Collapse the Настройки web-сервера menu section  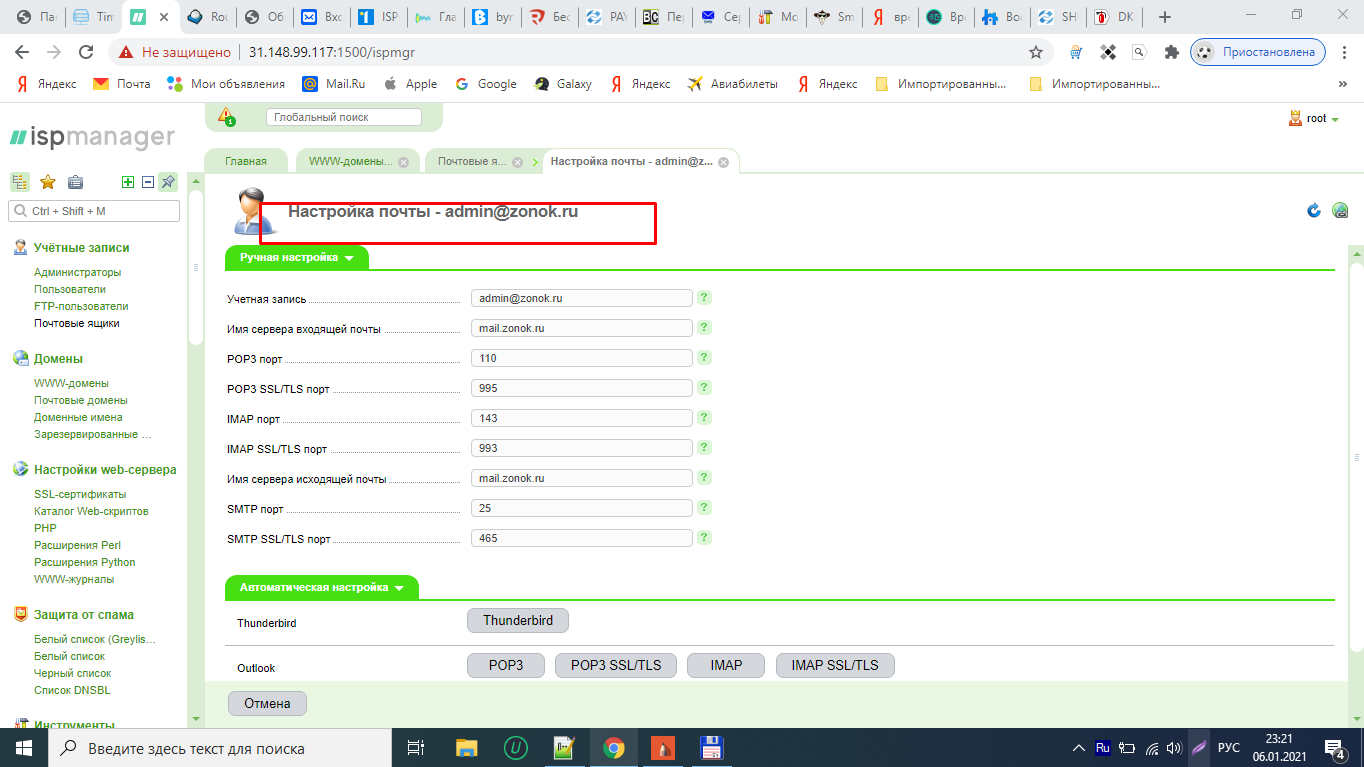tap(105, 470)
